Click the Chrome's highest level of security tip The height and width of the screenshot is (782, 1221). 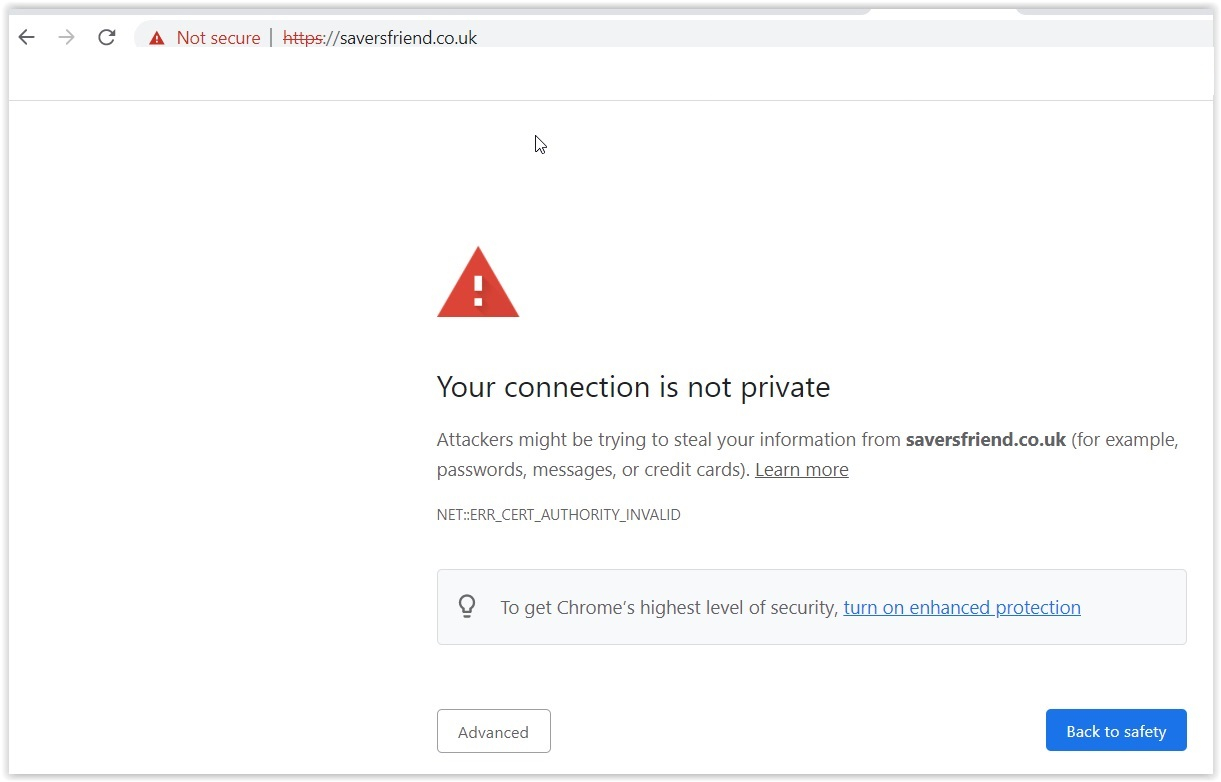[812, 607]
